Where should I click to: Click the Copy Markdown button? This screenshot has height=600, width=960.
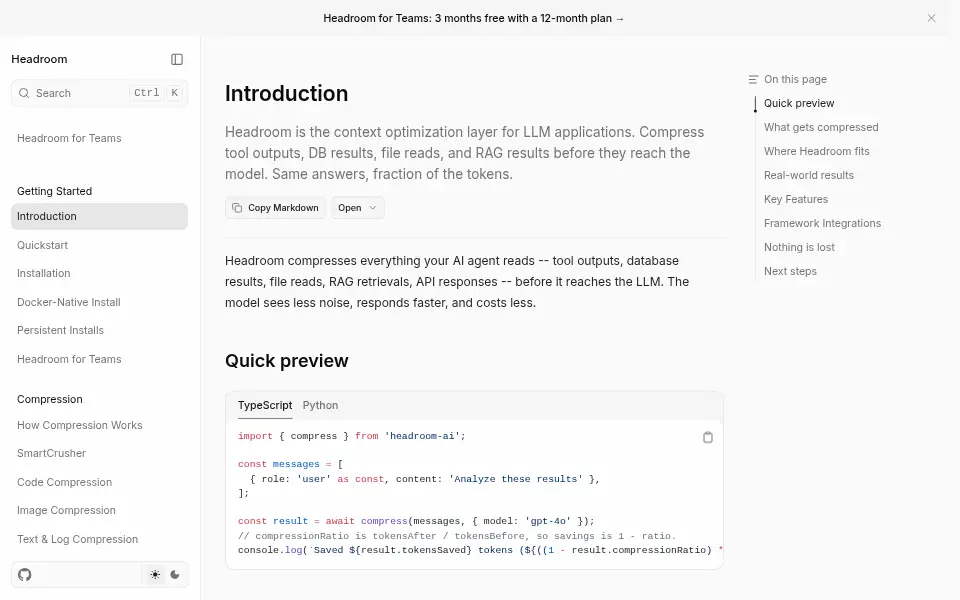276,208
